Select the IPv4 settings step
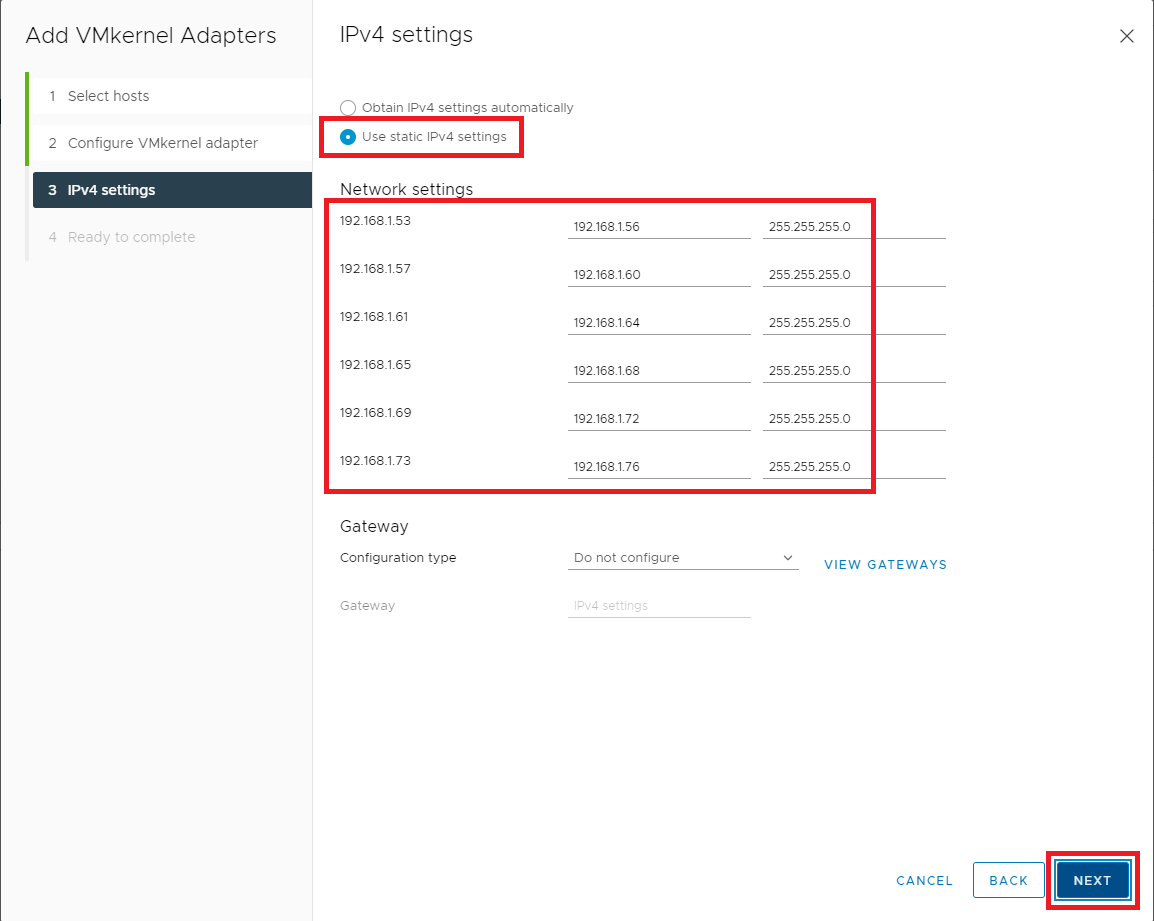1154x921 pixels. [x=111, y=190]
